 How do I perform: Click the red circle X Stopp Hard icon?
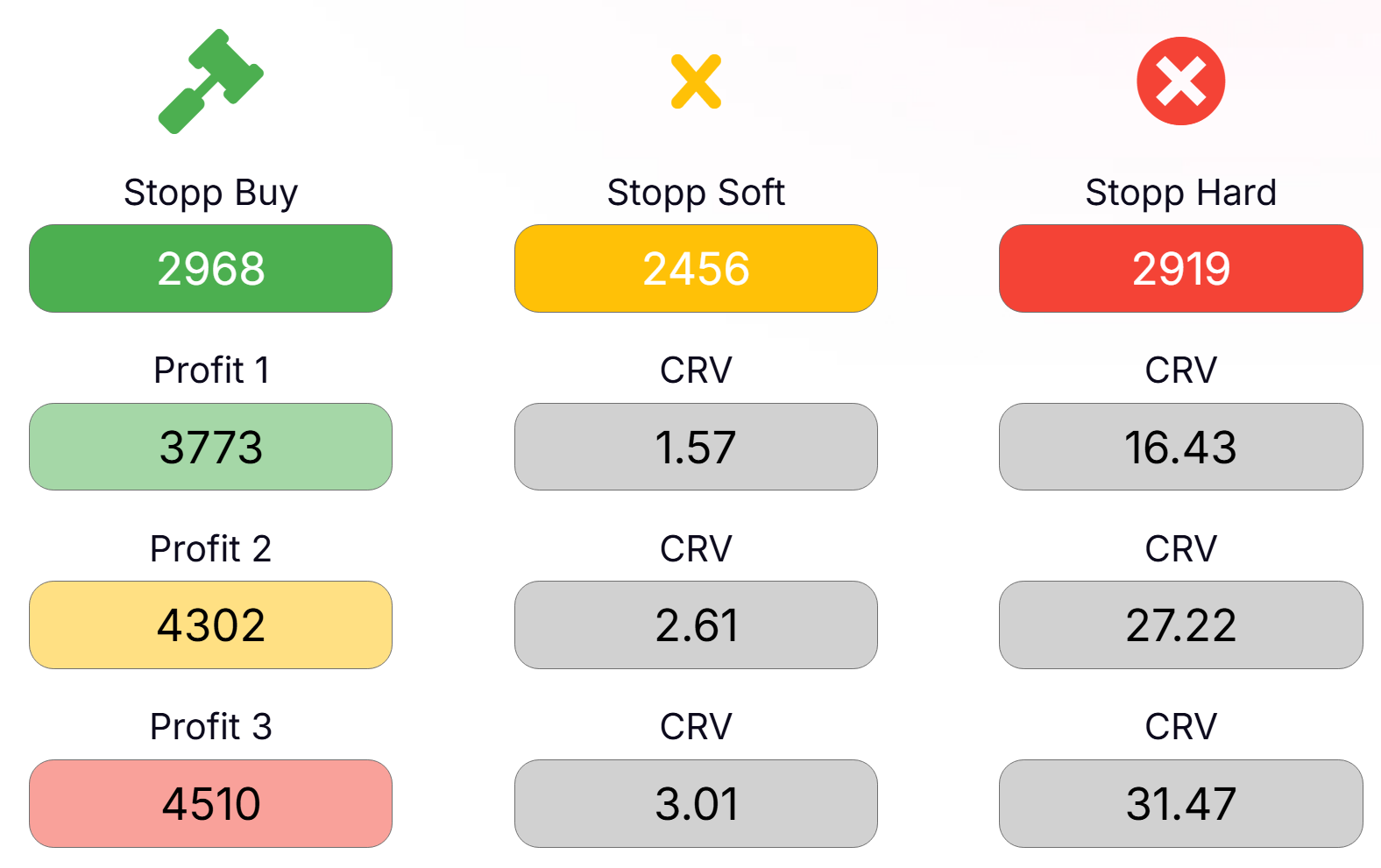(x=1180, y=81)
